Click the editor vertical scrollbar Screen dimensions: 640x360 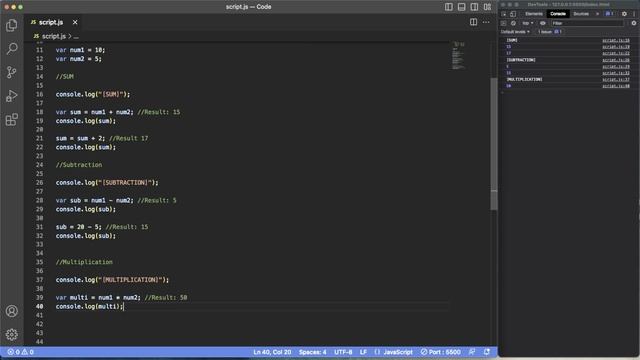pos(494,143)
